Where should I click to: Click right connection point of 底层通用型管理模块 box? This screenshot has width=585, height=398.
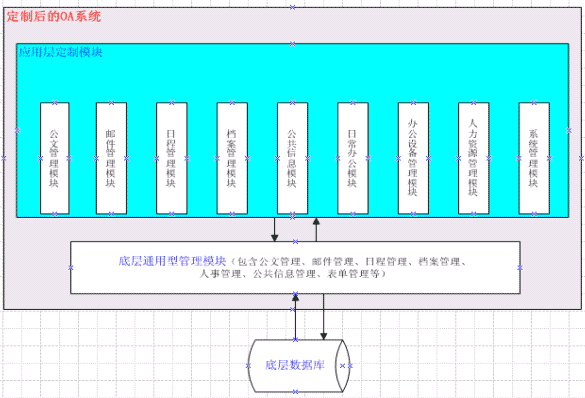tap(520, 268)
